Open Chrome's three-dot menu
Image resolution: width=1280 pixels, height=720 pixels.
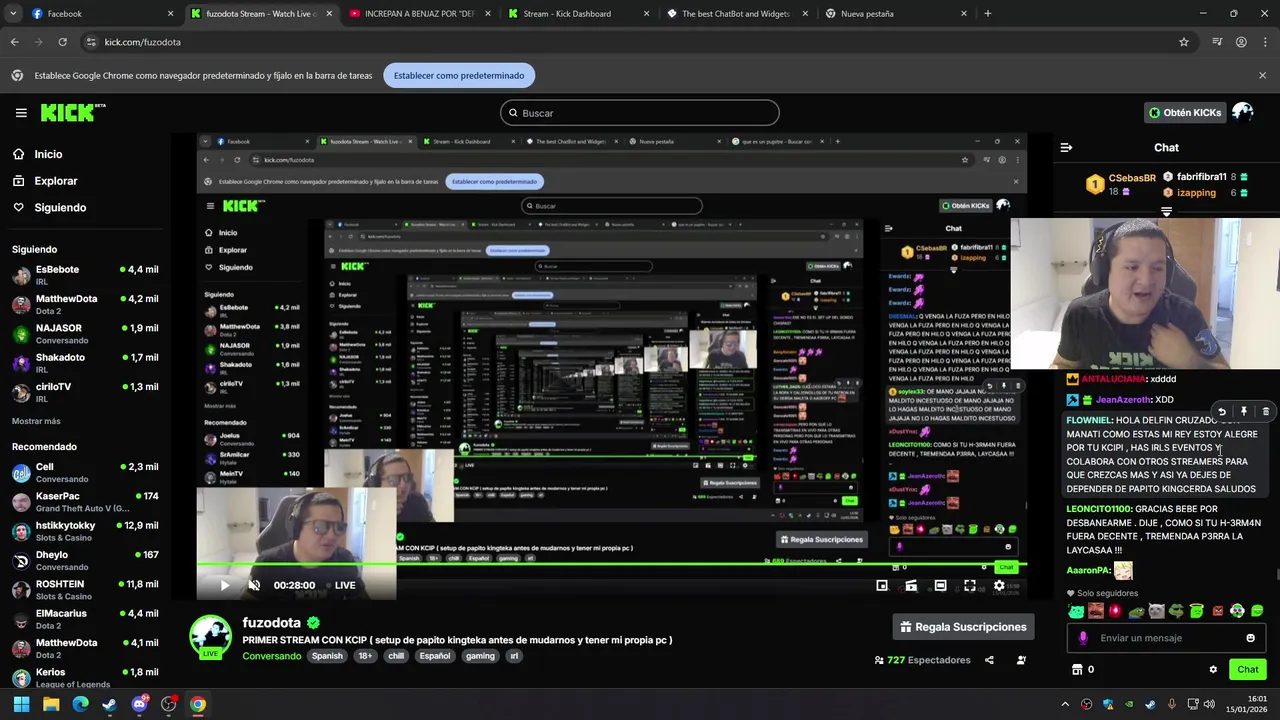(1265, 42)
